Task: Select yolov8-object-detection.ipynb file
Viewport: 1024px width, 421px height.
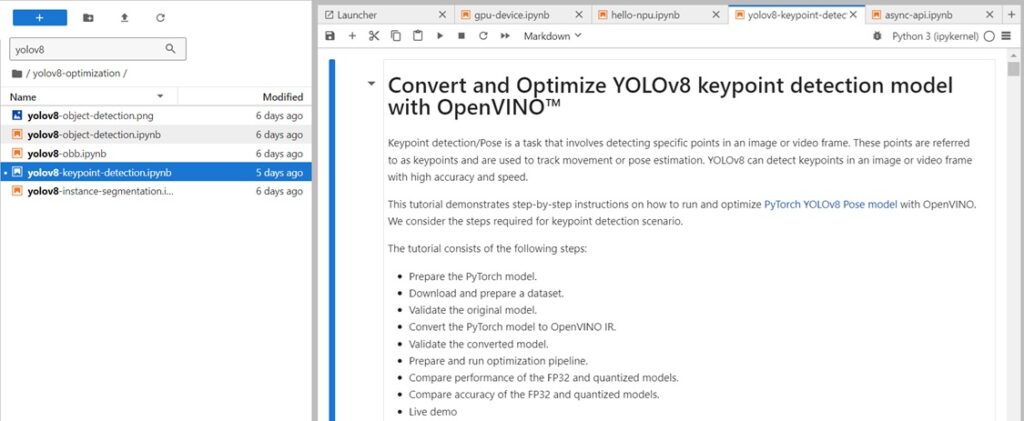Action: (156, 134)
